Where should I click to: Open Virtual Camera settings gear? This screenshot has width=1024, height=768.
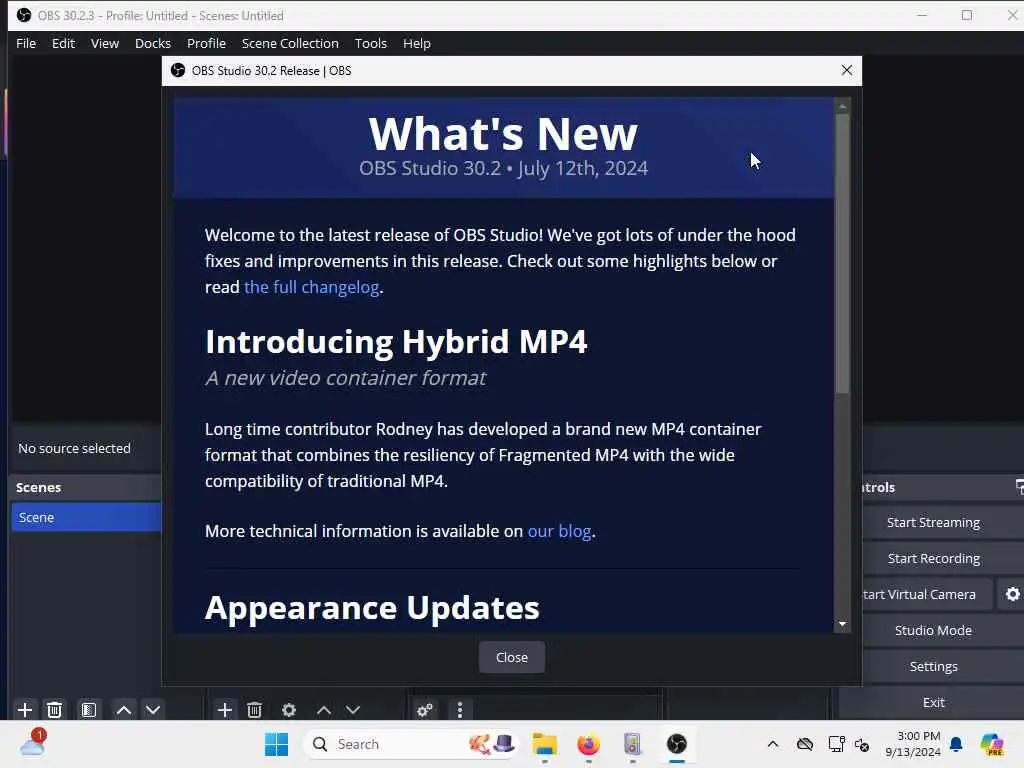tap(1012, 594)
